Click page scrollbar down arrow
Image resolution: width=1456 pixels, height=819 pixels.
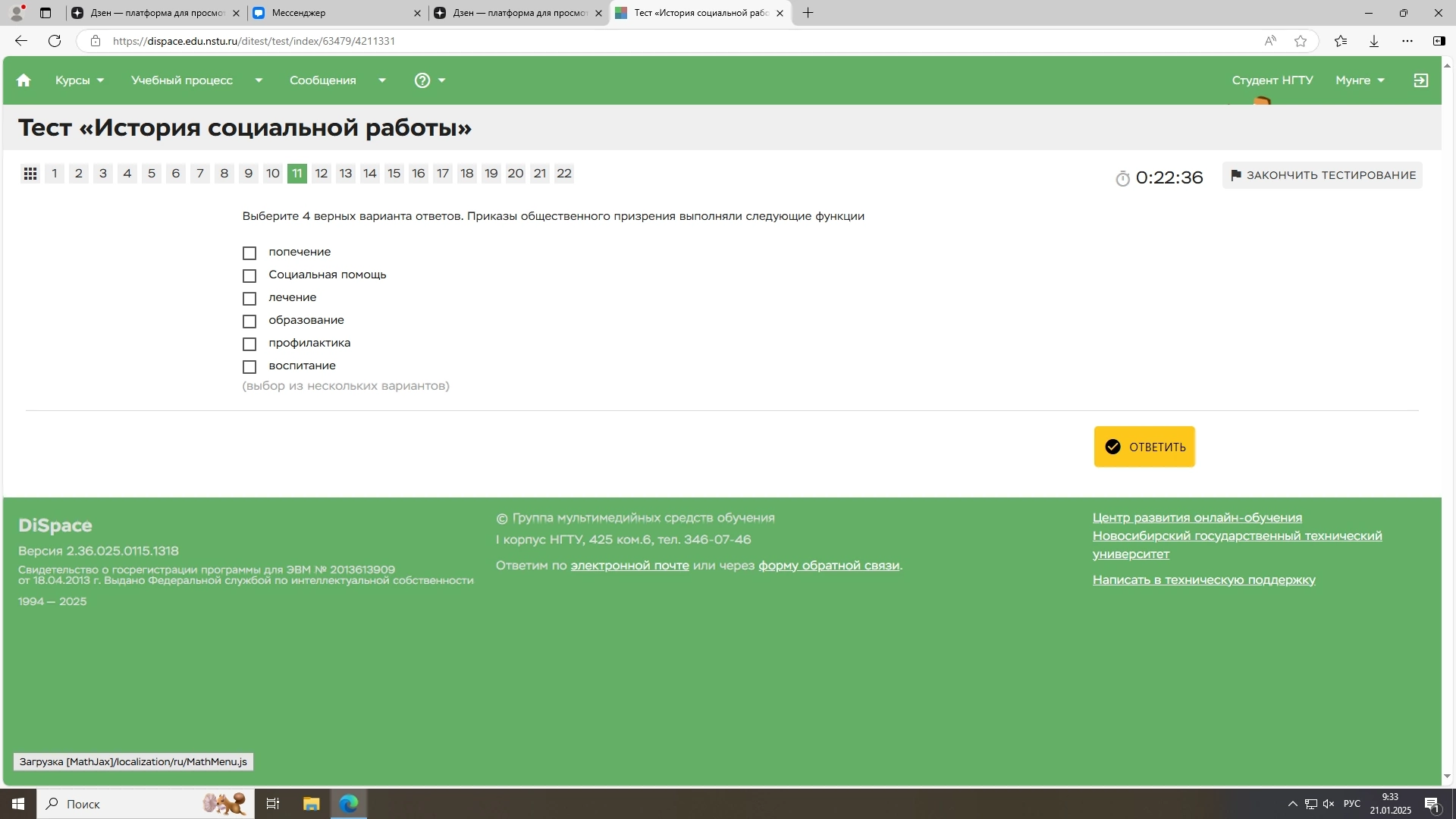click(1447, 777)
